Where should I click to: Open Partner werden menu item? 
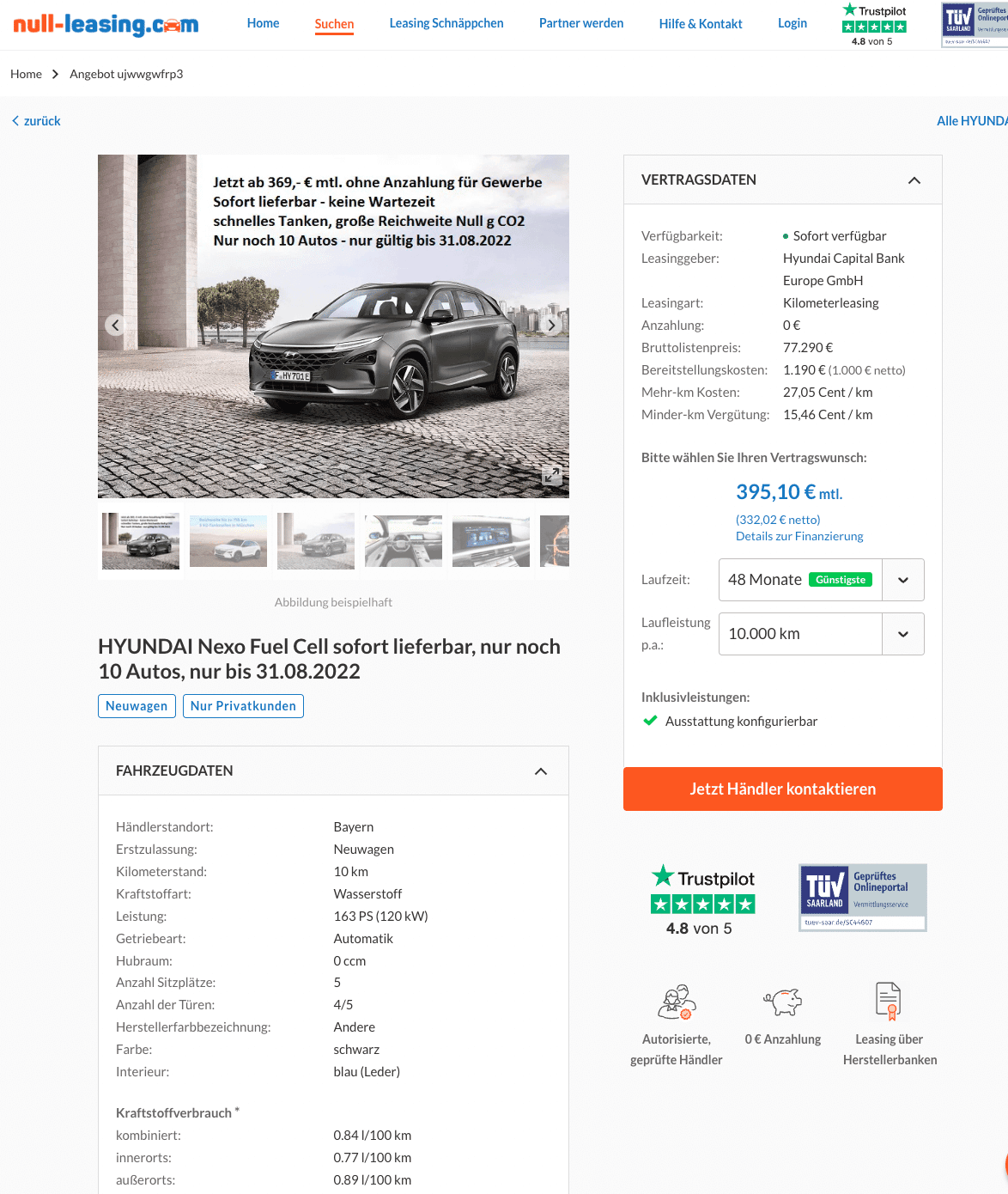coord(581,23)
